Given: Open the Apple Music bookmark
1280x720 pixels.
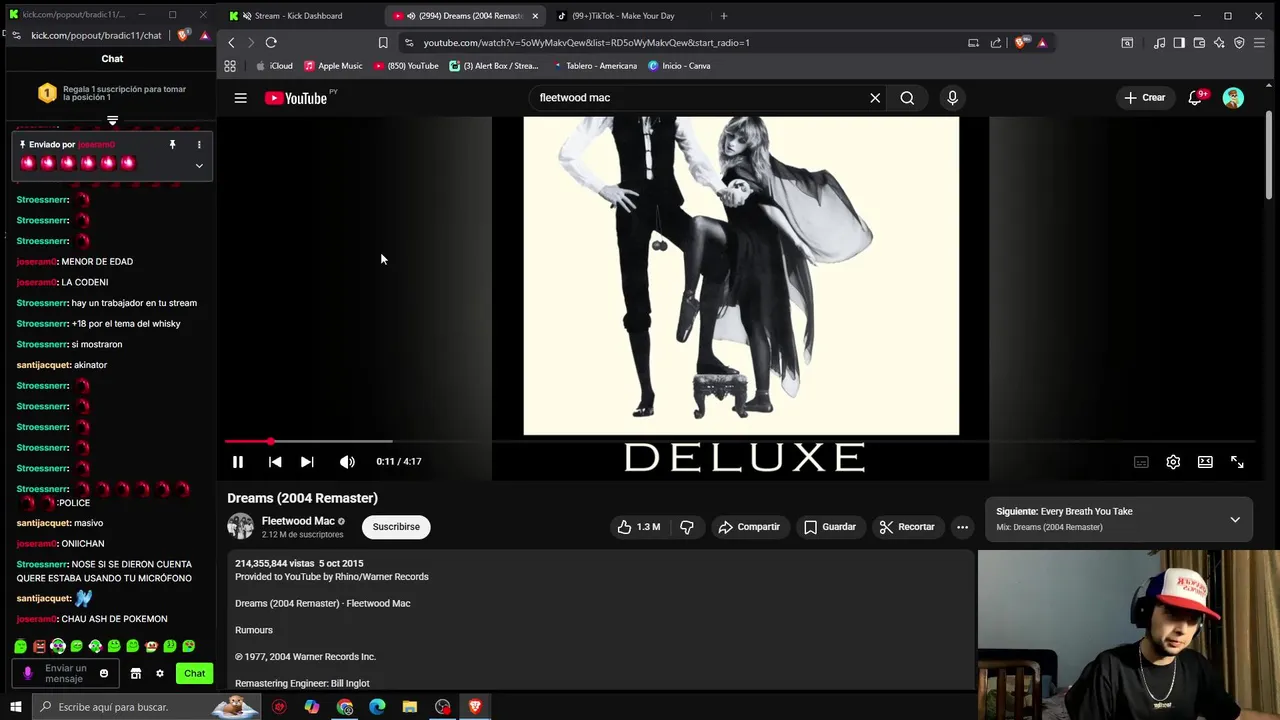Looking at the screenshot, I should (x=333, y=66).
